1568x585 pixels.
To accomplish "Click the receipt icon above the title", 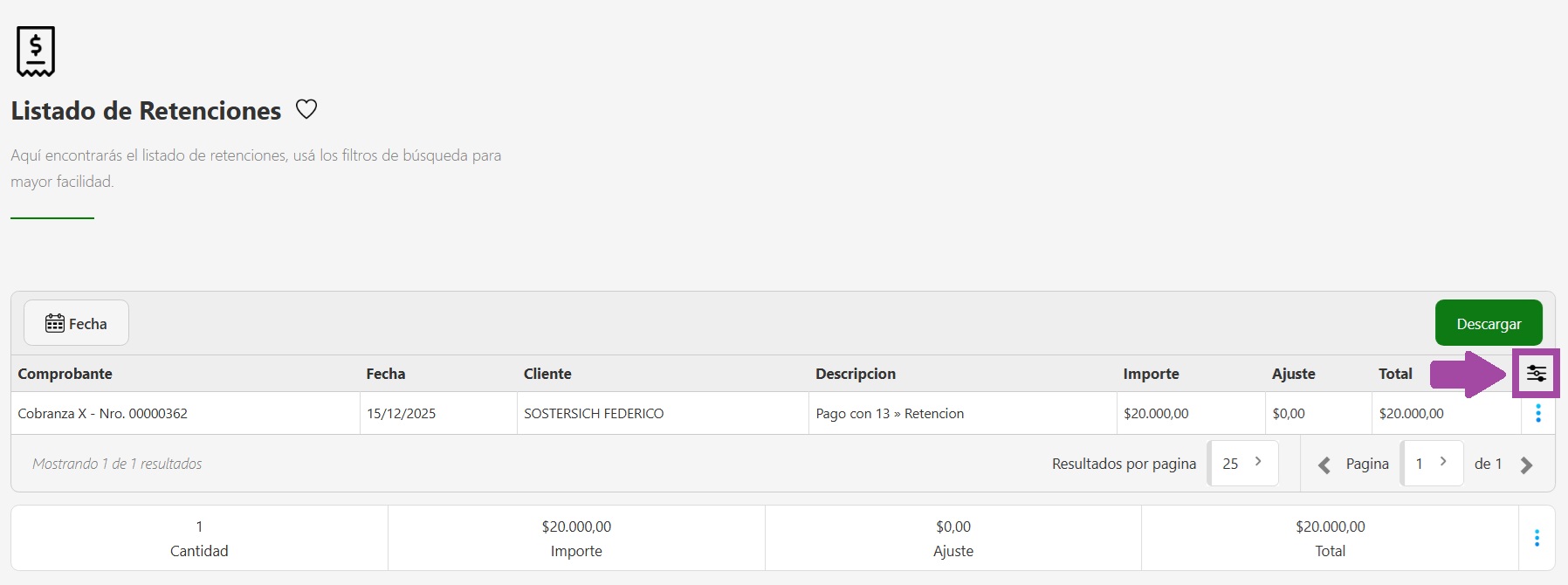I will point(36,52).
